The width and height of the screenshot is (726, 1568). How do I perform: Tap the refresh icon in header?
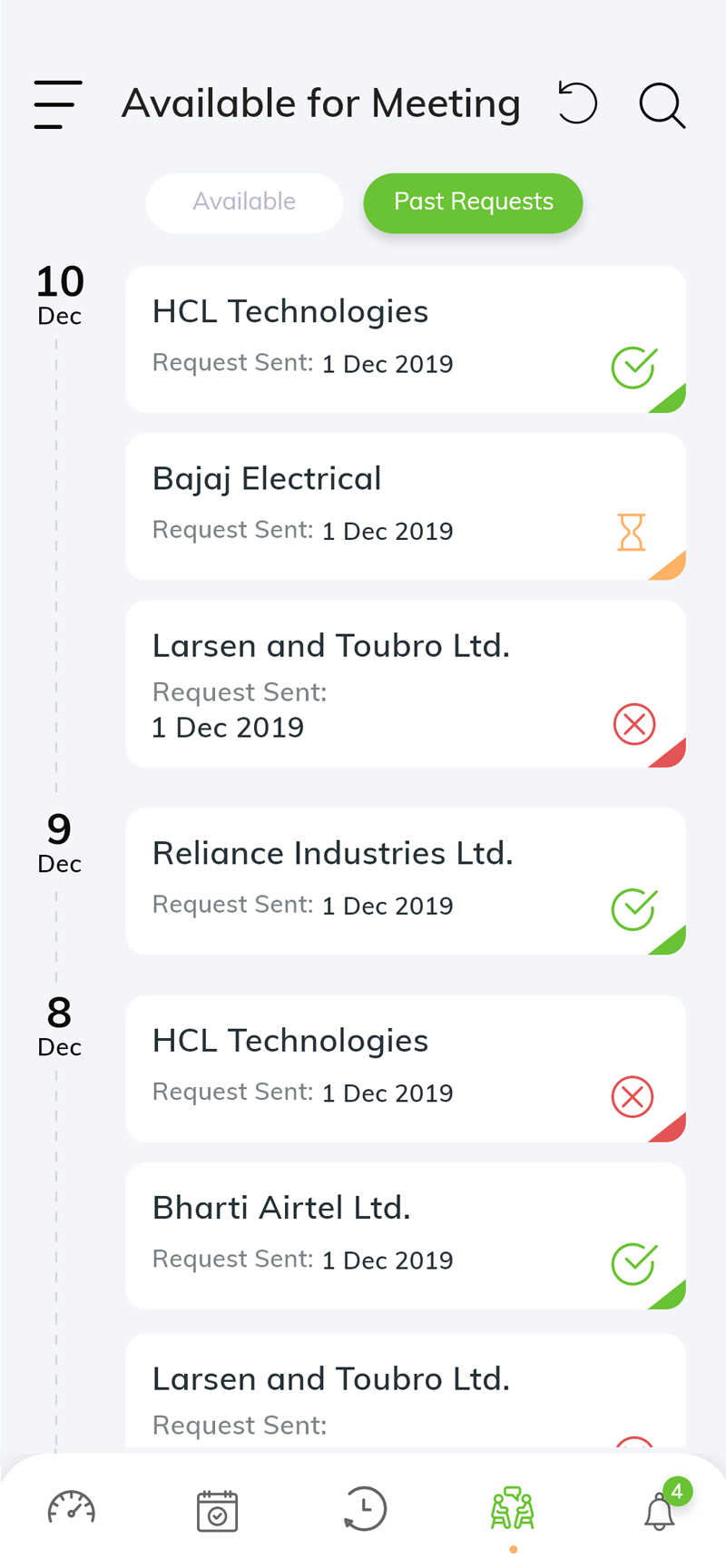[577, 103]
